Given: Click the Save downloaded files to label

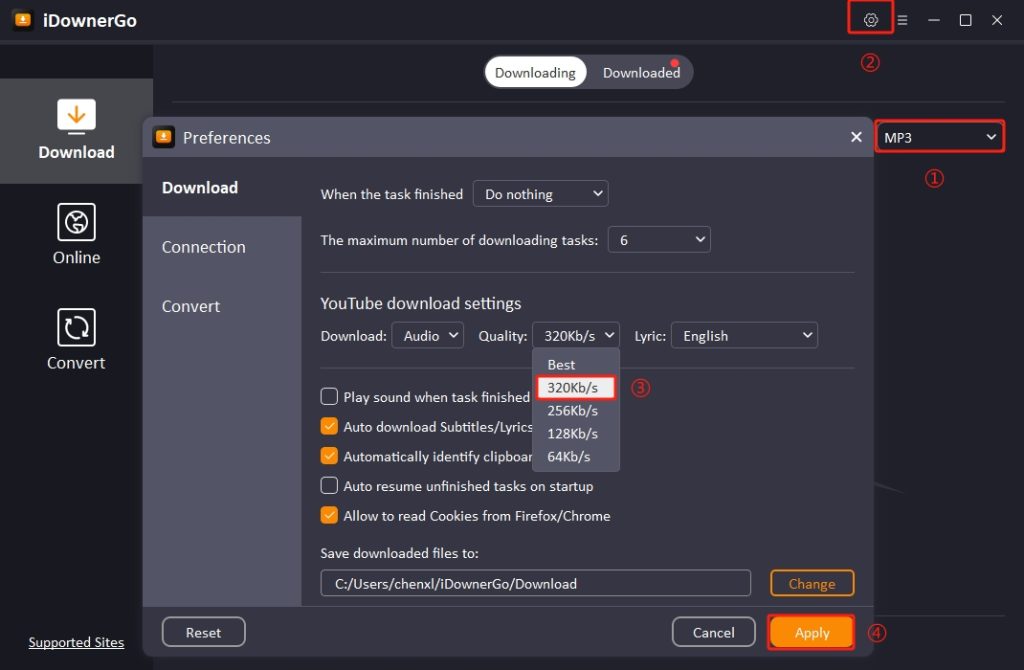Looking at the screenshot, I should click(400, 553).
